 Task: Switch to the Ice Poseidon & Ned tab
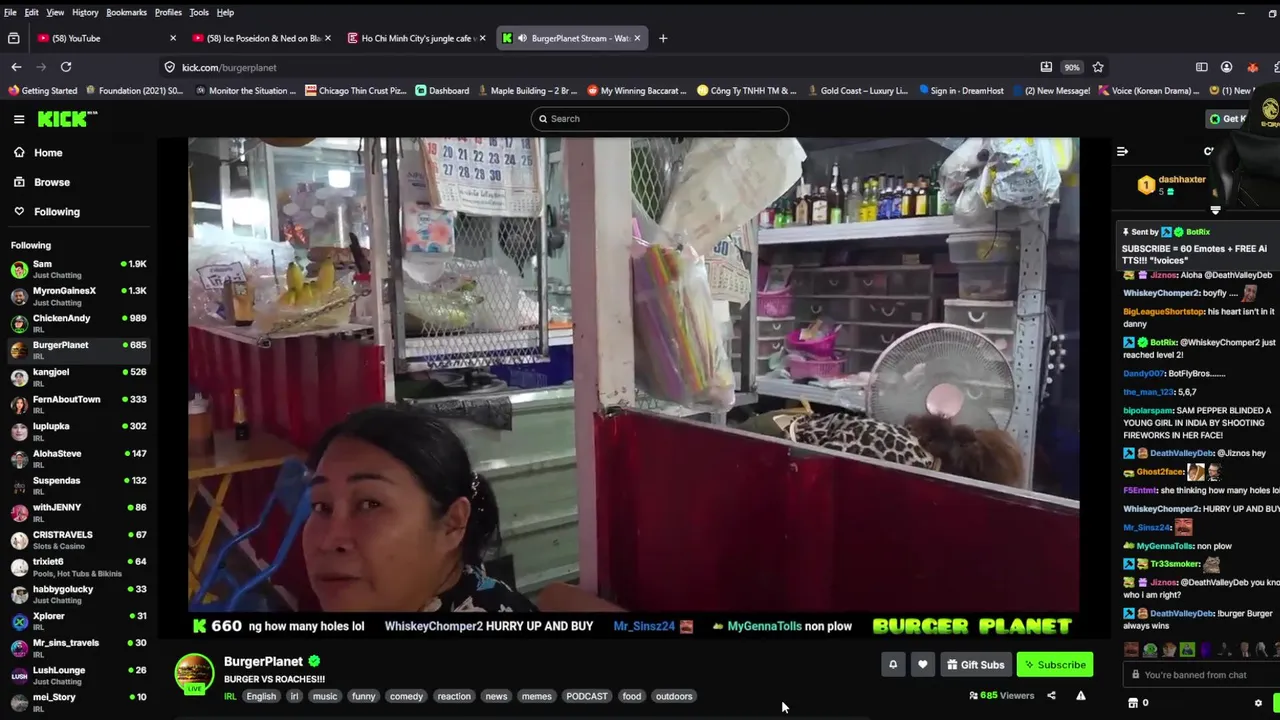pos(262,38)
